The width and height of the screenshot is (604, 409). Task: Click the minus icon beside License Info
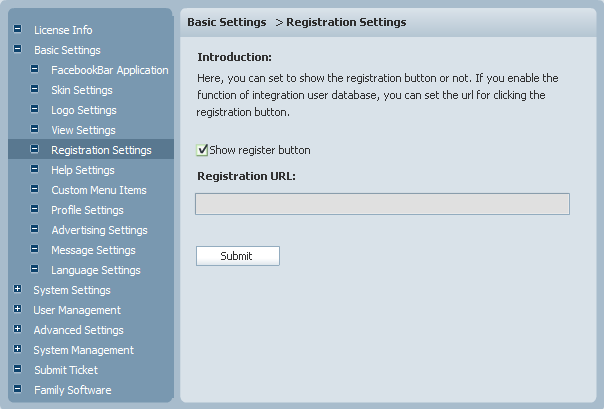click(x=18, y=29)
